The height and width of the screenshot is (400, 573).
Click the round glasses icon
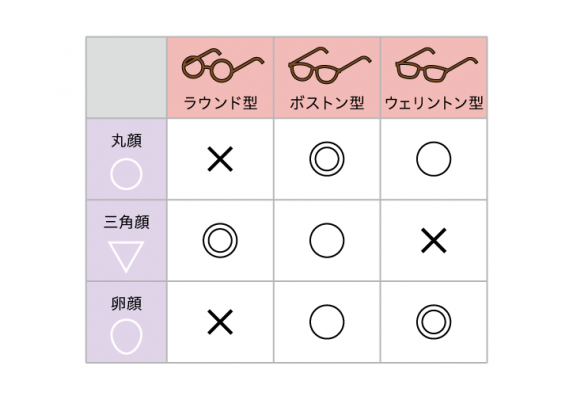coord(223,65)
